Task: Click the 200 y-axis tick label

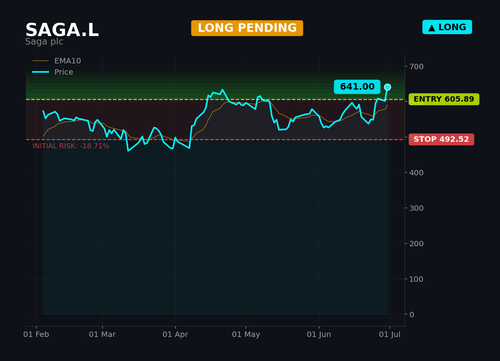Action: point(416,244)
